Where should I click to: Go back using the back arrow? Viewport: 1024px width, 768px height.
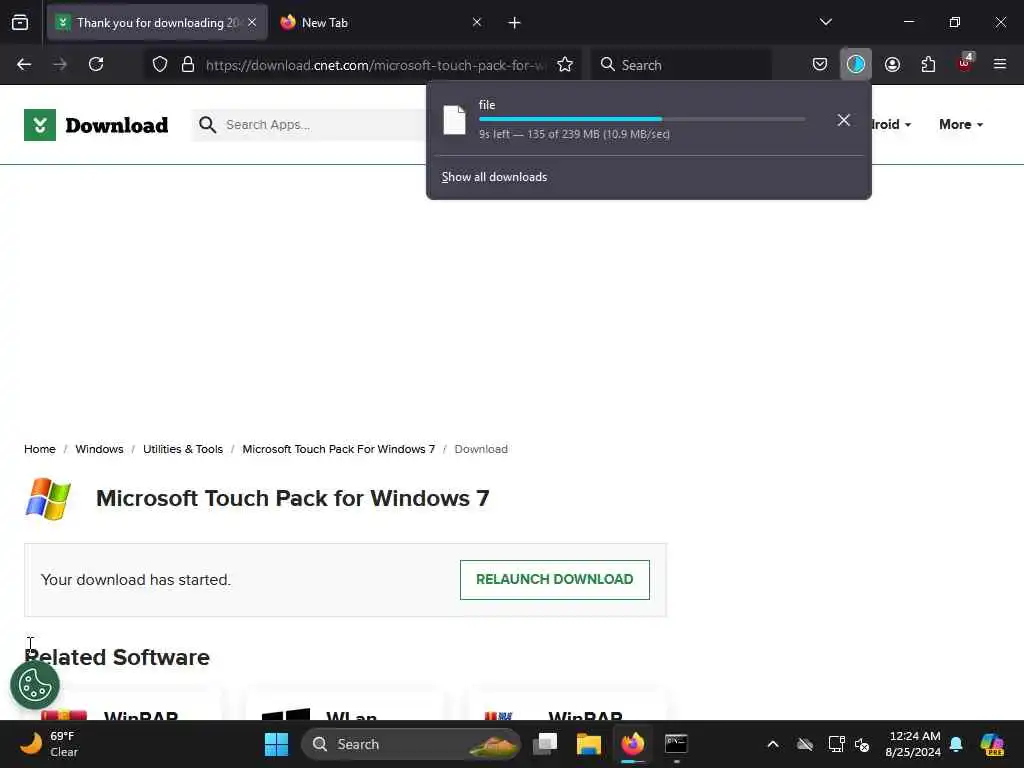click(24, 64)
